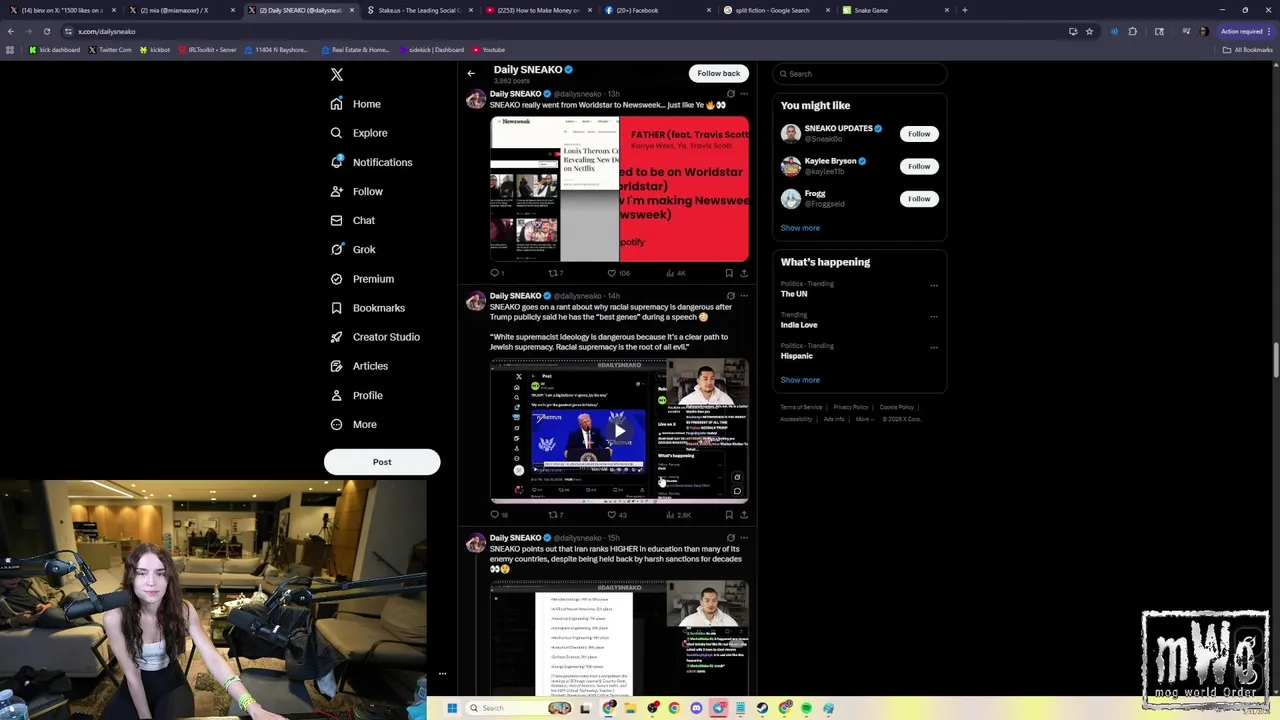The width and height of the screenshot is (1280, 720).
Task: Open the red FATHER Spotify image
Action: click(684, 189)
